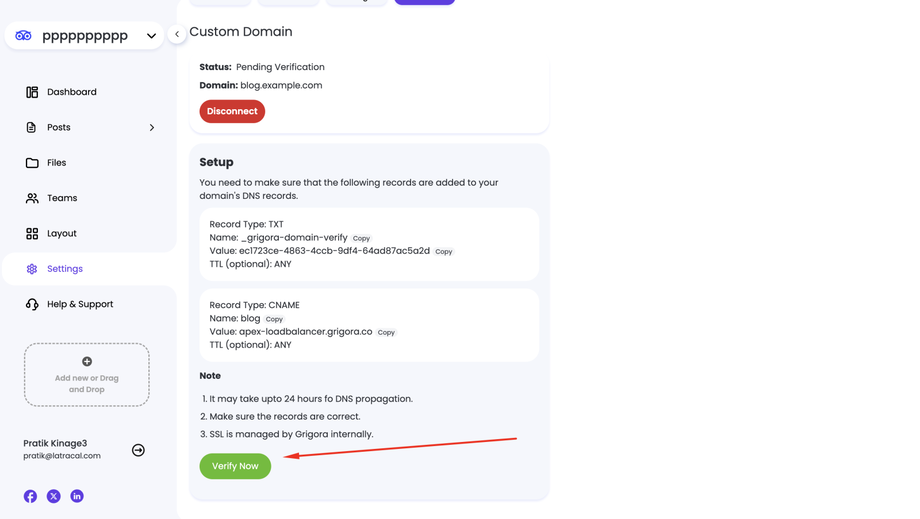Click the green Verify Now button

click(235, 466)
